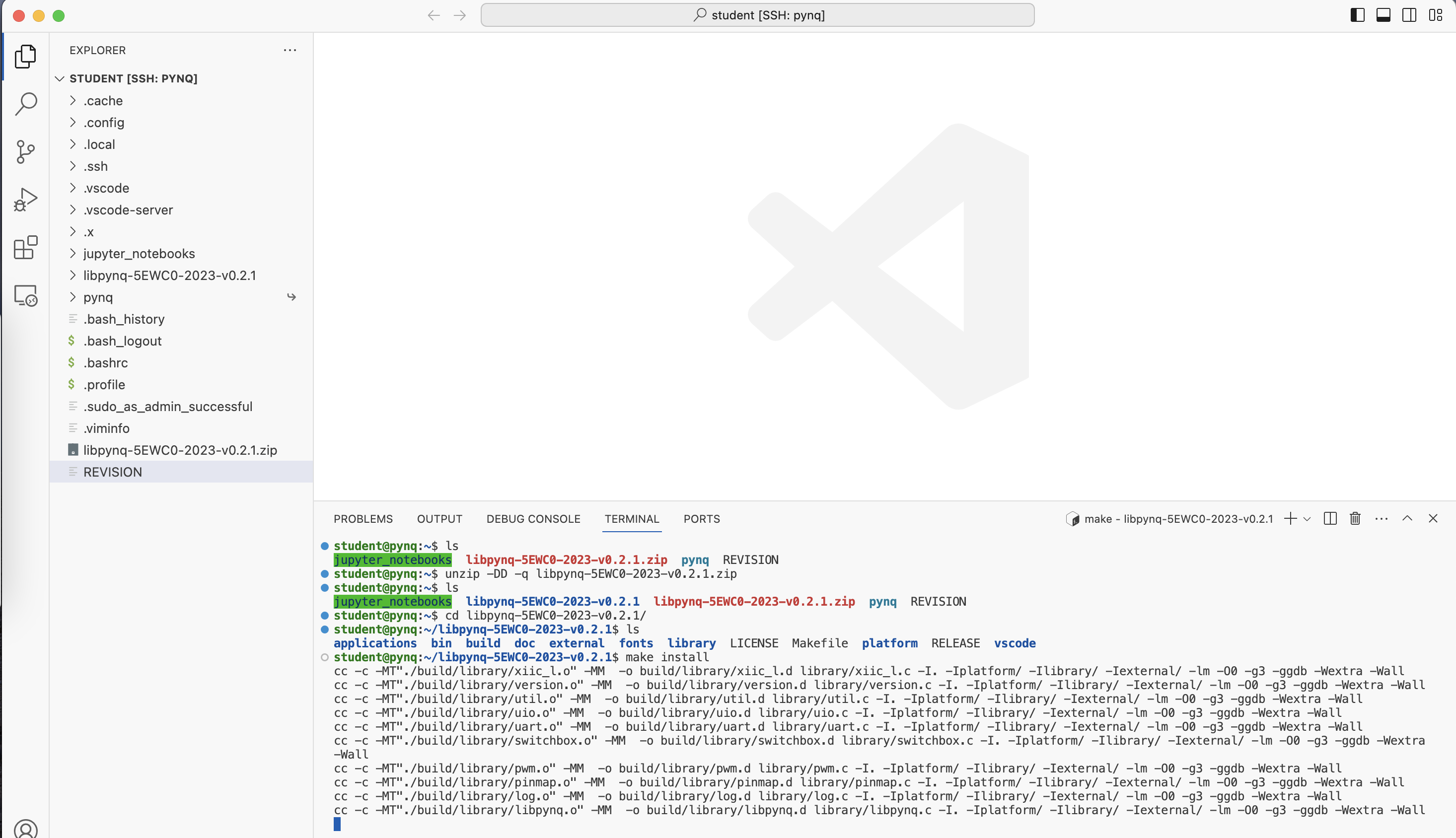Split the terminal

[x=1330, y=519]
